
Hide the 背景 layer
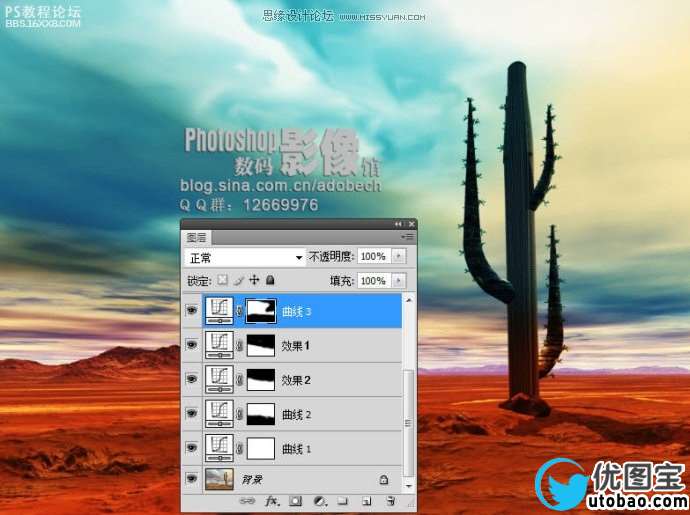pos(191,478)
